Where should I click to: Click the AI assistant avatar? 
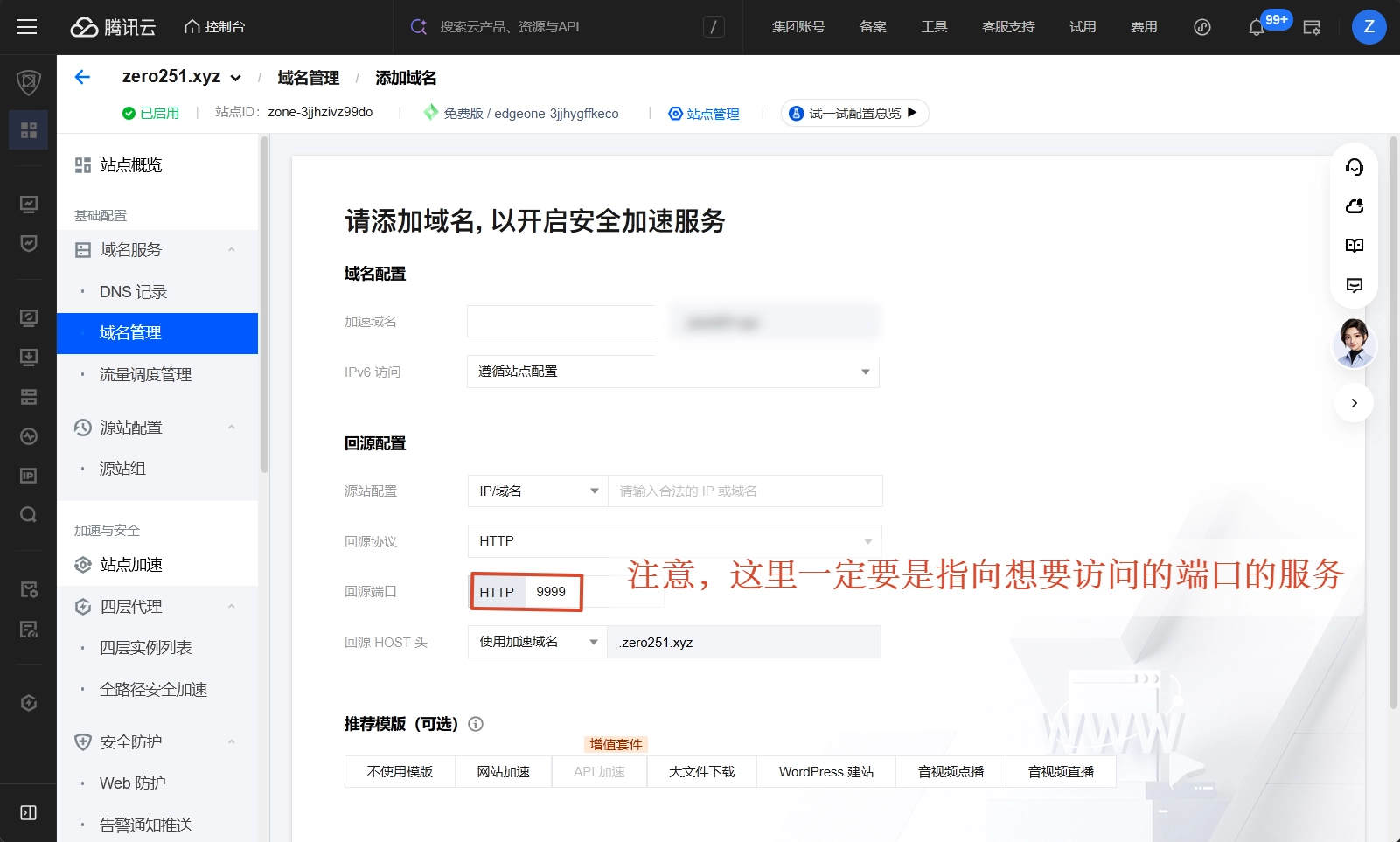(1355, 344)
